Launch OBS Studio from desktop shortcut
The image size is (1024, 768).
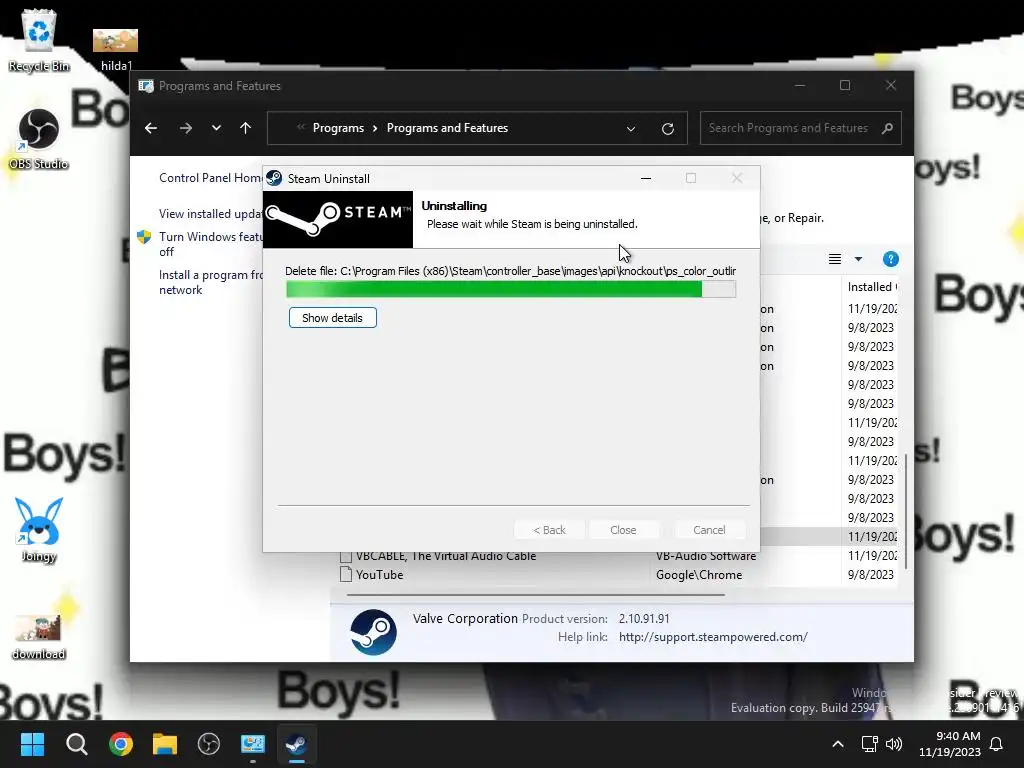coord(39,139)
